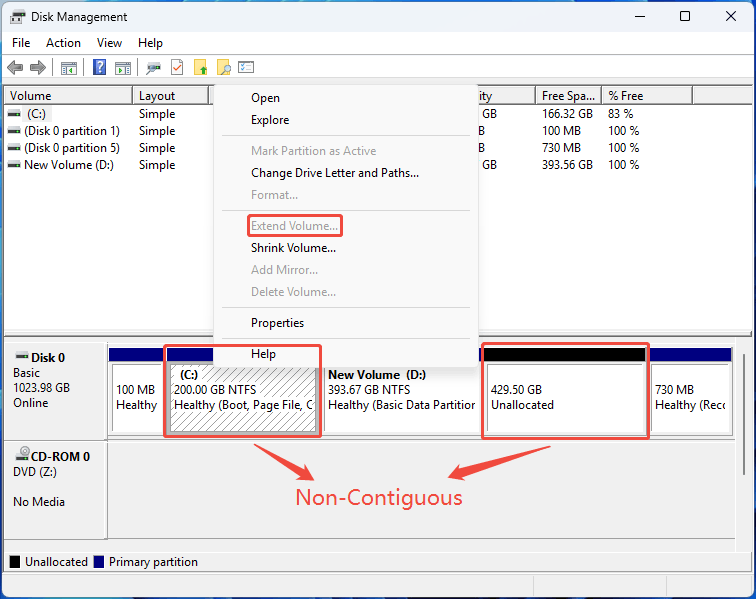Click the Back arrow toolbar icon
Image resolution: width=756 pixels, height=599 pixels.
click(x=15, y=68)
